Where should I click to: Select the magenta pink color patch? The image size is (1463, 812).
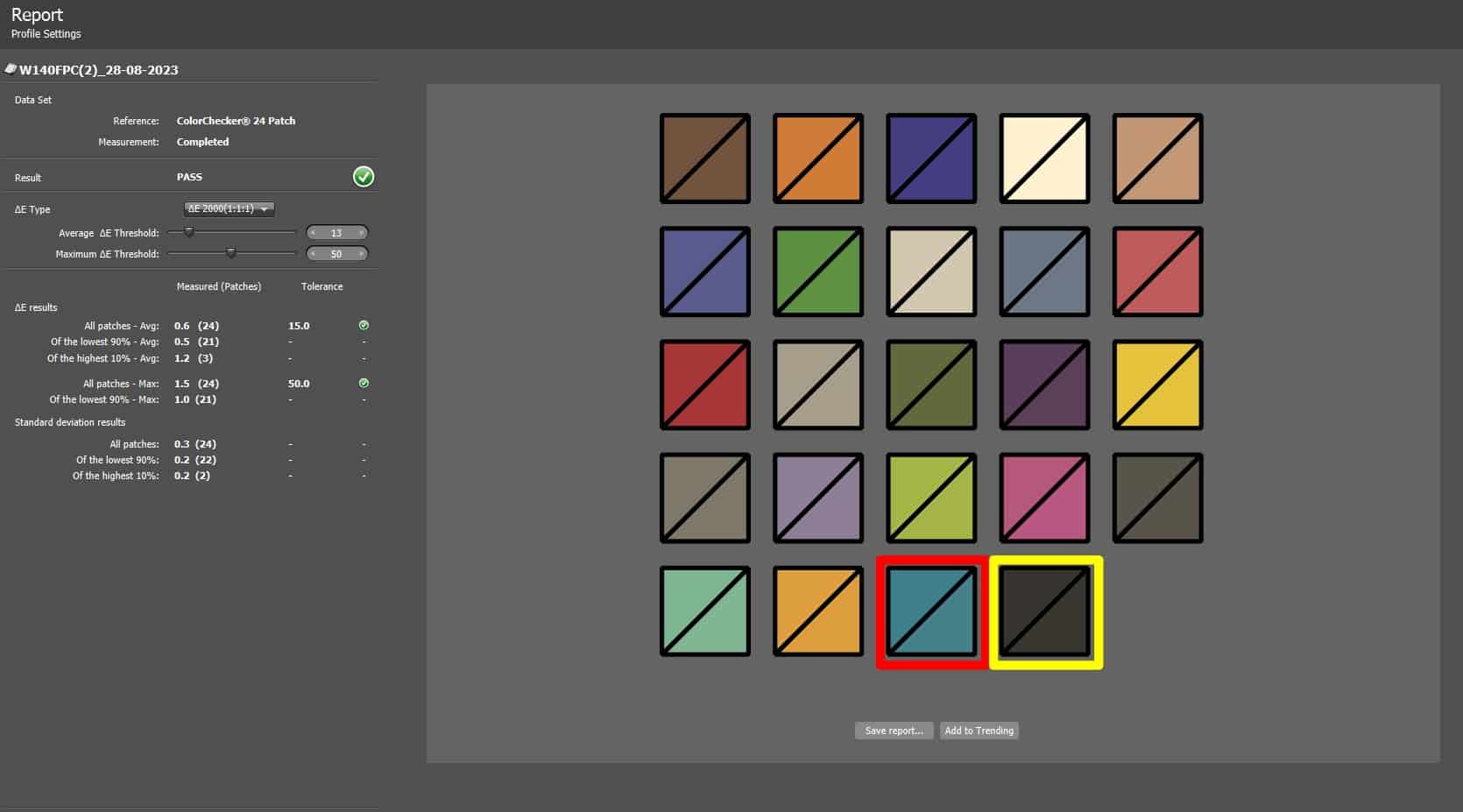(x=1044, y=498)
